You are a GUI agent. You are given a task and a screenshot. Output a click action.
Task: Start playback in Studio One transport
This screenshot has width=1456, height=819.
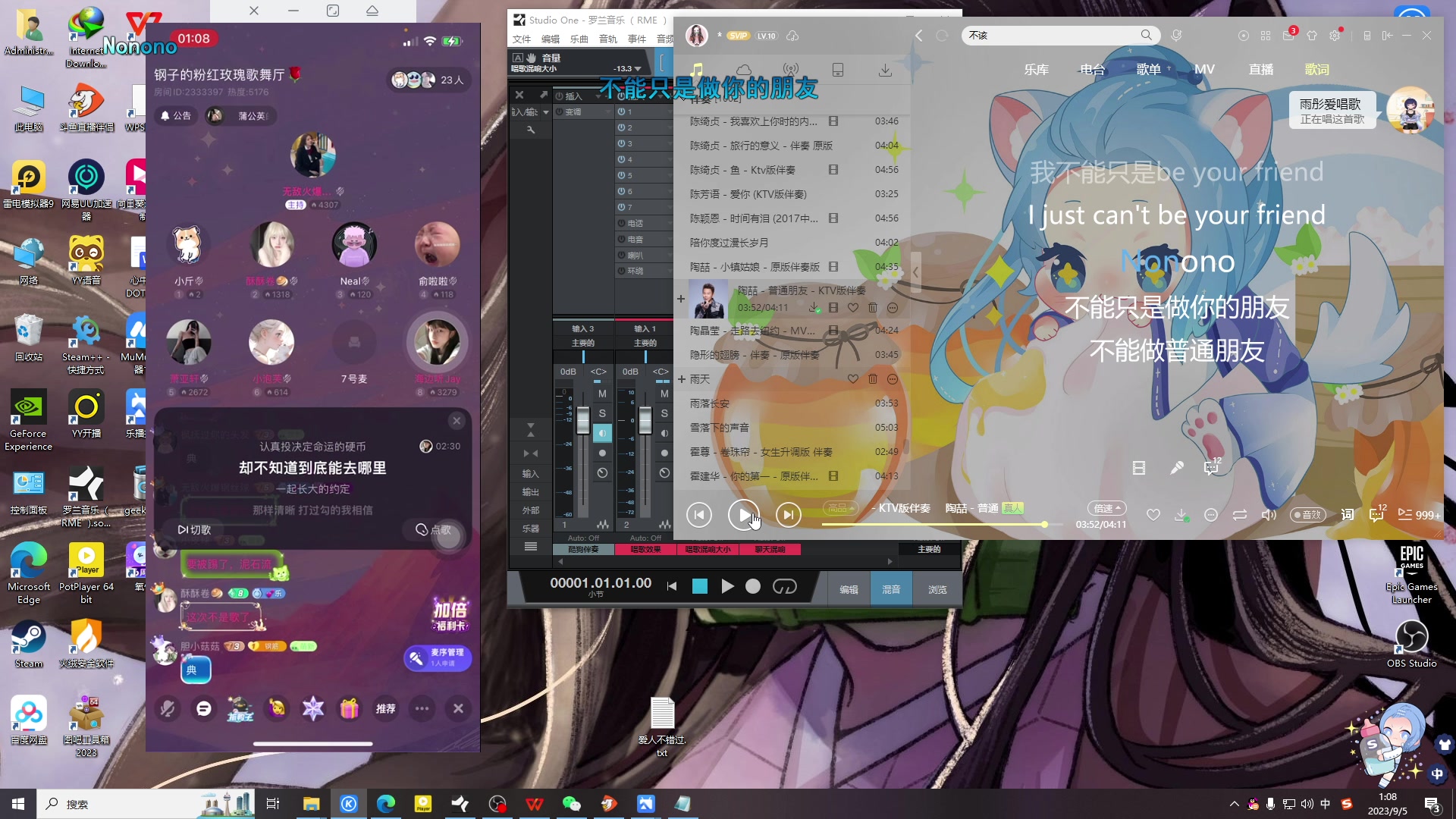pyautogui.click(x=727, y=586)
